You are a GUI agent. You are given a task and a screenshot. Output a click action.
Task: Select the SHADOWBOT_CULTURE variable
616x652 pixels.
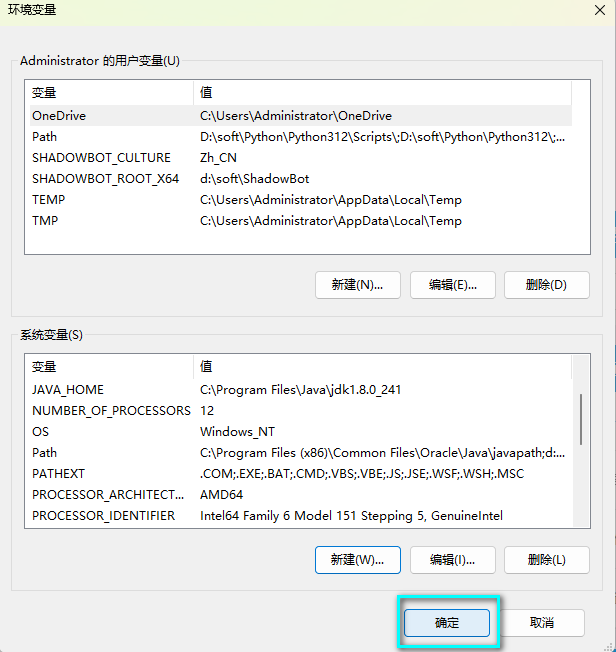(301, 158)
